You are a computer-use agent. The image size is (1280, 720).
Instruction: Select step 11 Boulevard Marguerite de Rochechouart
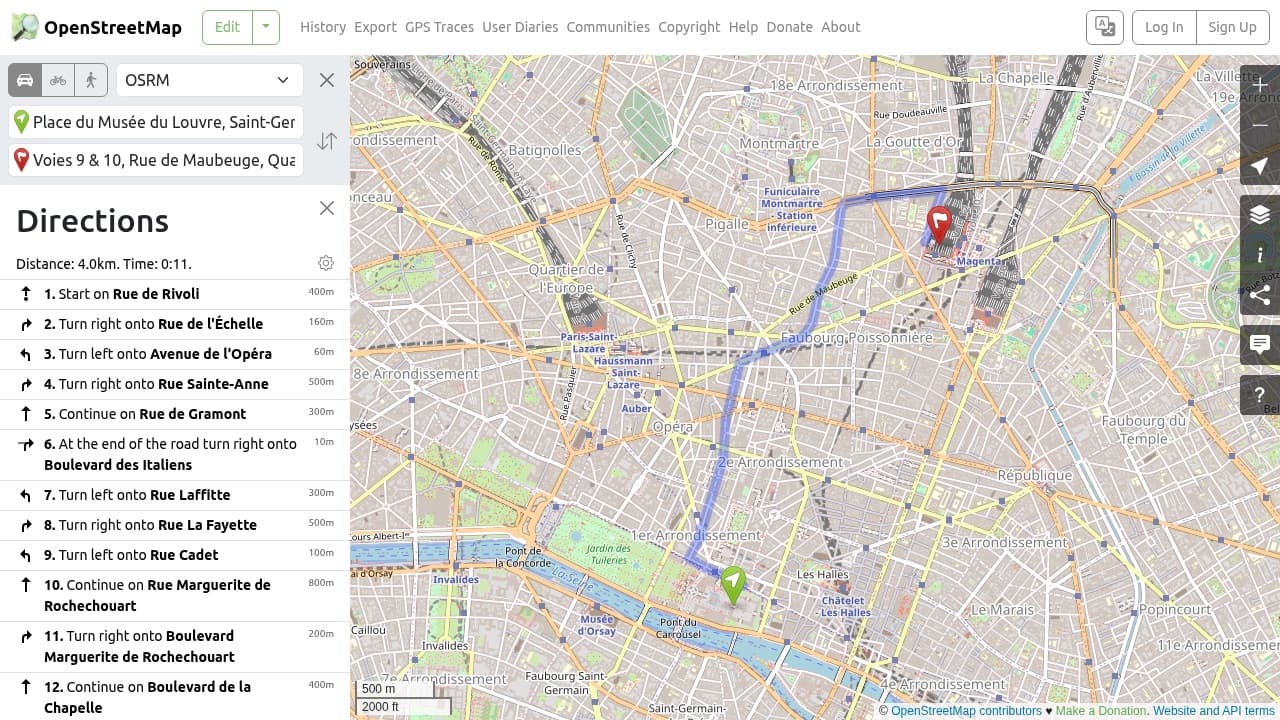point(175,646)
